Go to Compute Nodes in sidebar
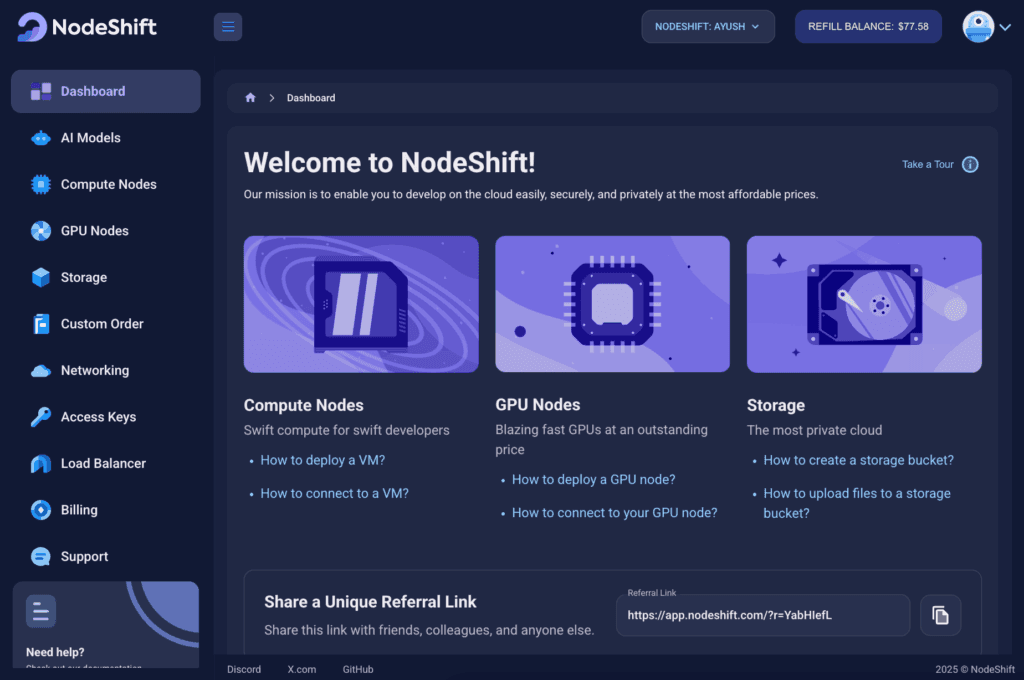The height and width of the screenshot is (680, 1024). click(106, 184)
